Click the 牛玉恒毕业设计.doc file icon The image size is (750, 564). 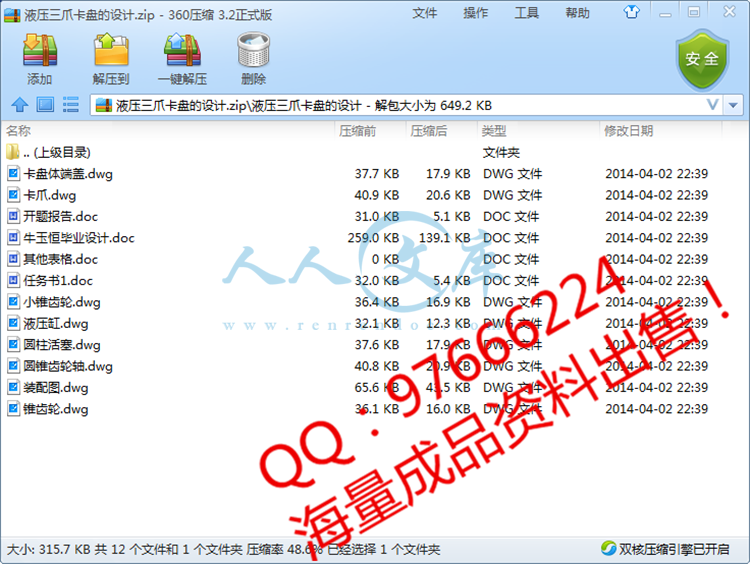(x=13, y=237)
